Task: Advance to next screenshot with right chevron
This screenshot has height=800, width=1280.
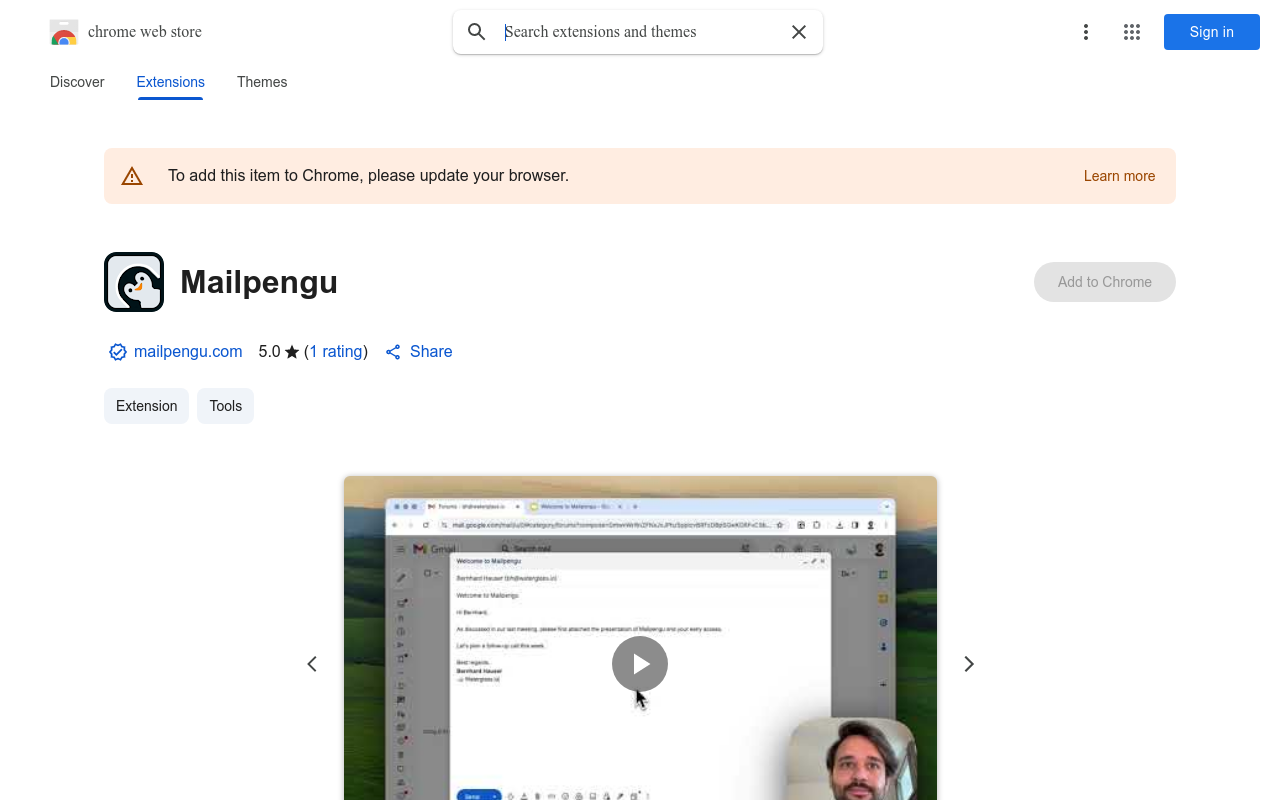Action: click(968, 664)
